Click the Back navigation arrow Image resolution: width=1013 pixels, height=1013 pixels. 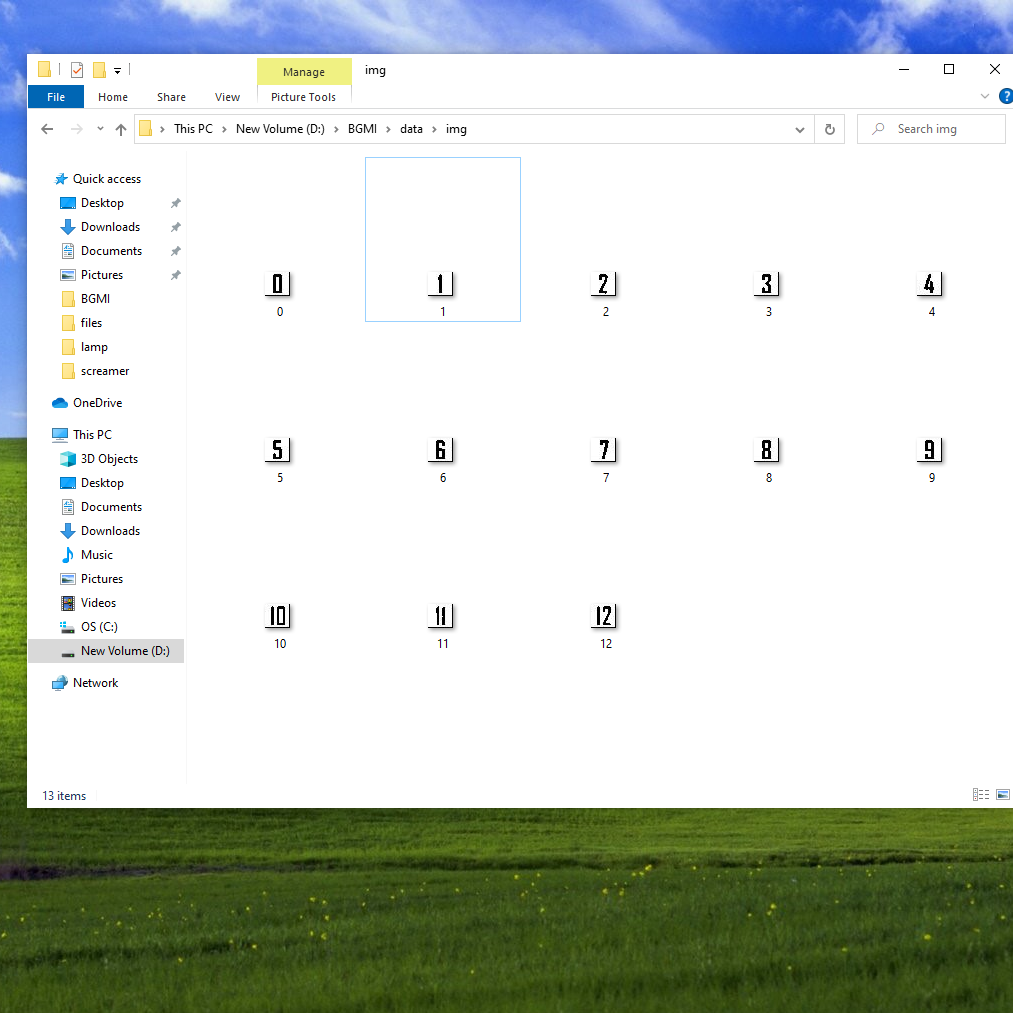pos(47,129)
